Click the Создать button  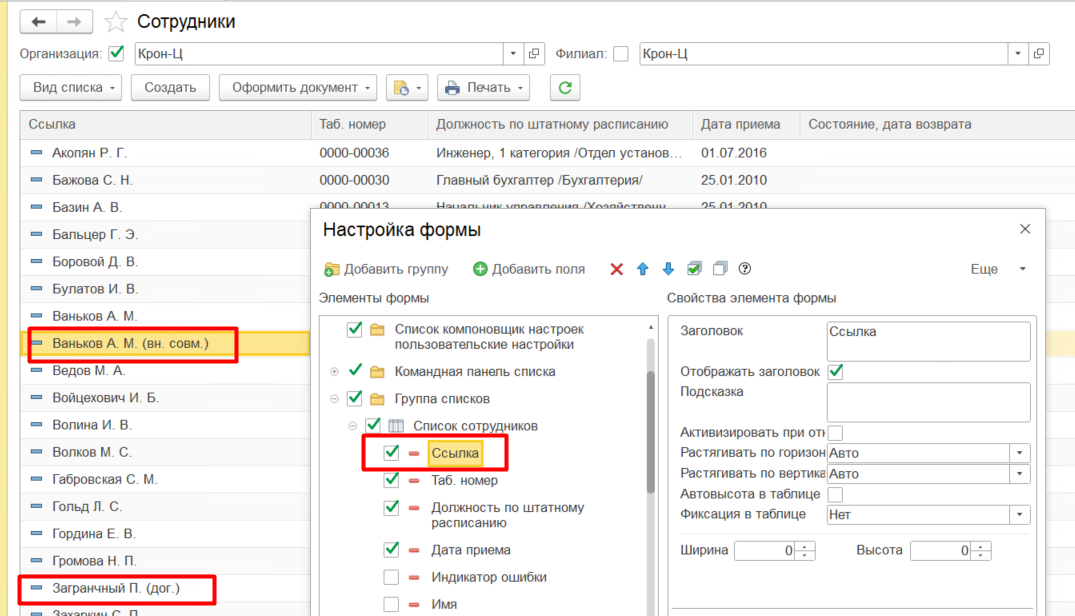click(170, 88)
